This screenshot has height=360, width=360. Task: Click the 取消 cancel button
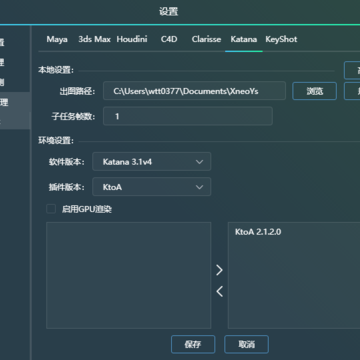(246, 344)
